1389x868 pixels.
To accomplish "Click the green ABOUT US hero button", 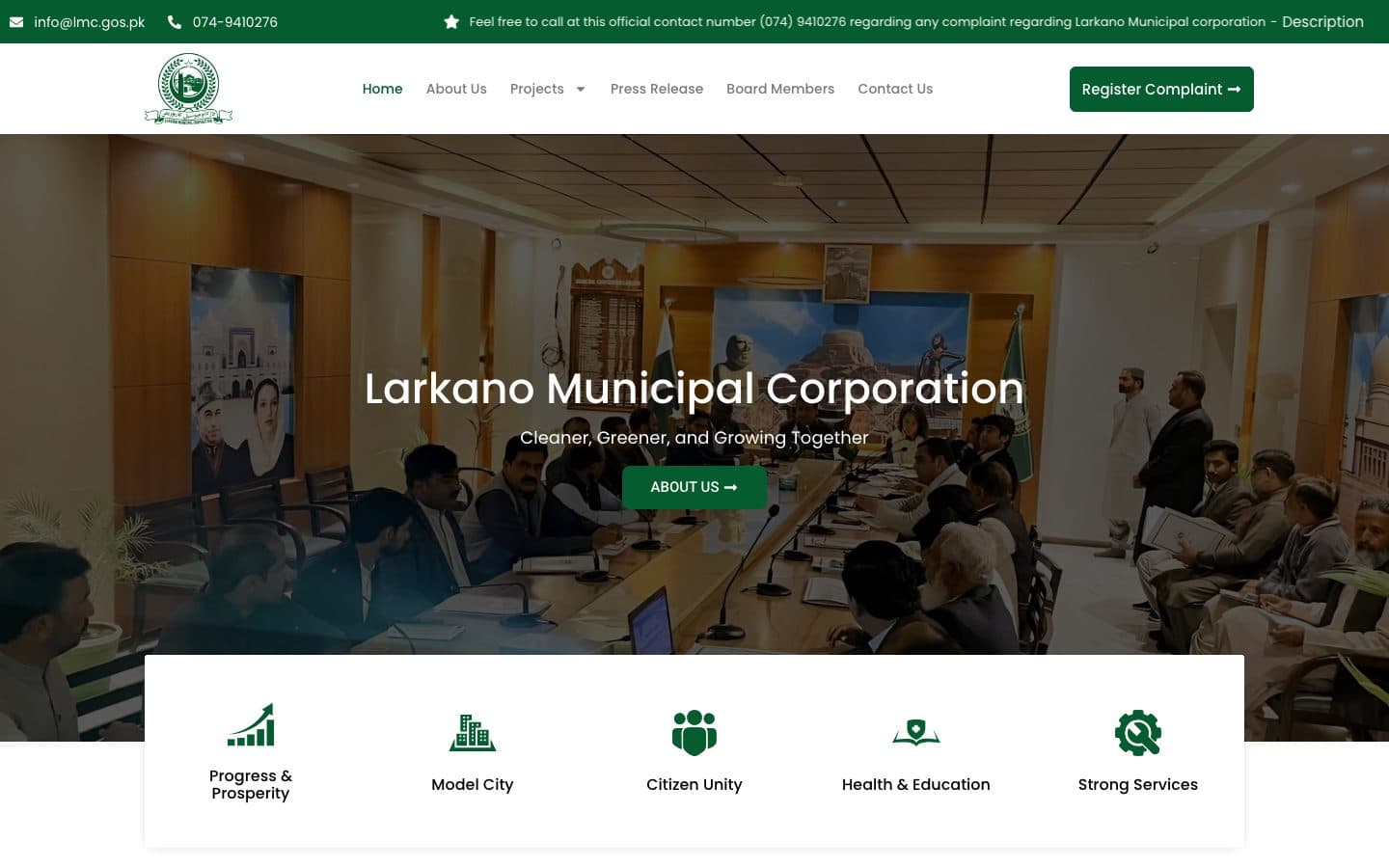I will 694,487.
